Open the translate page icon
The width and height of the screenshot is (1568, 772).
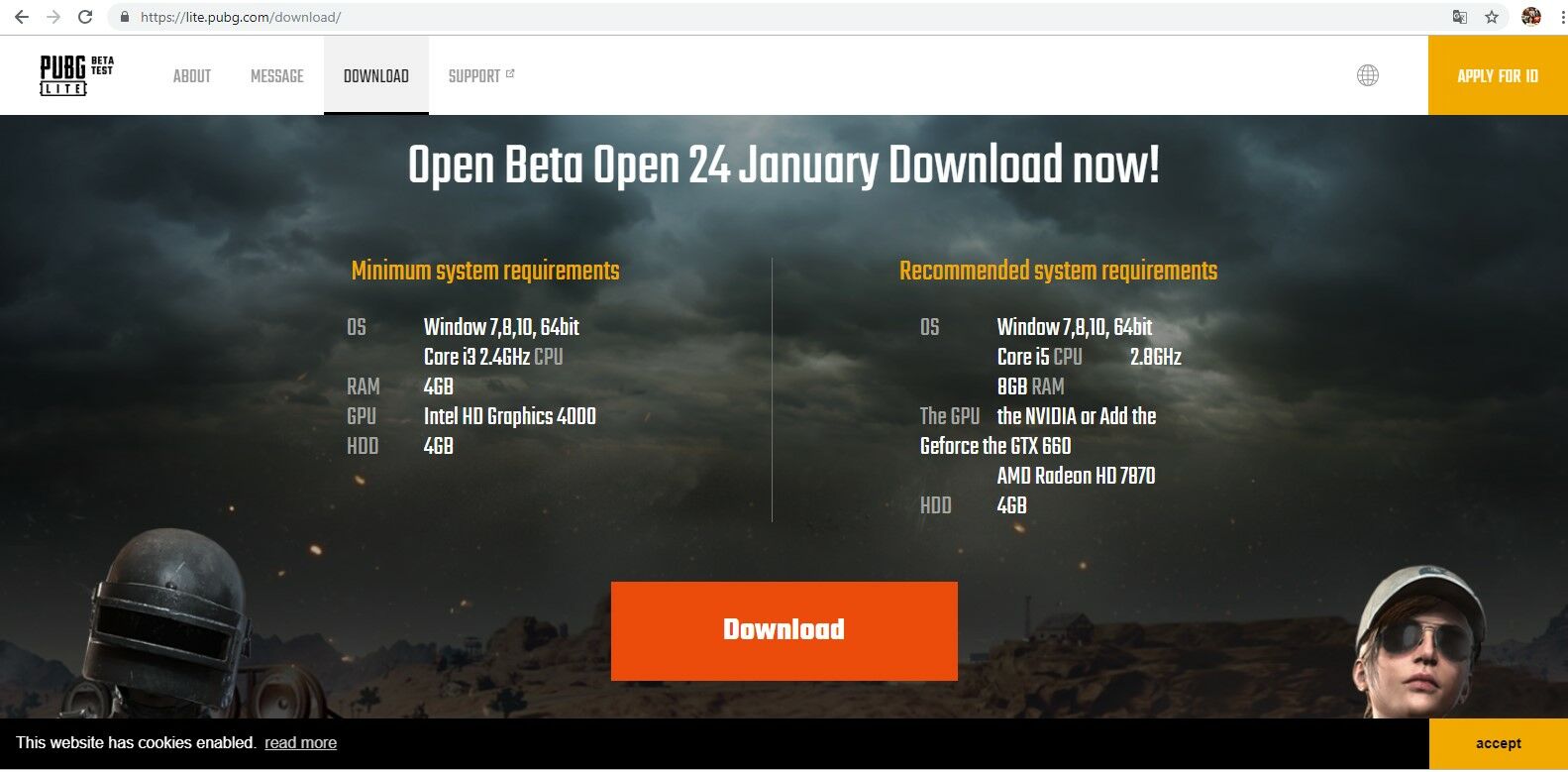pos(1459,17)
